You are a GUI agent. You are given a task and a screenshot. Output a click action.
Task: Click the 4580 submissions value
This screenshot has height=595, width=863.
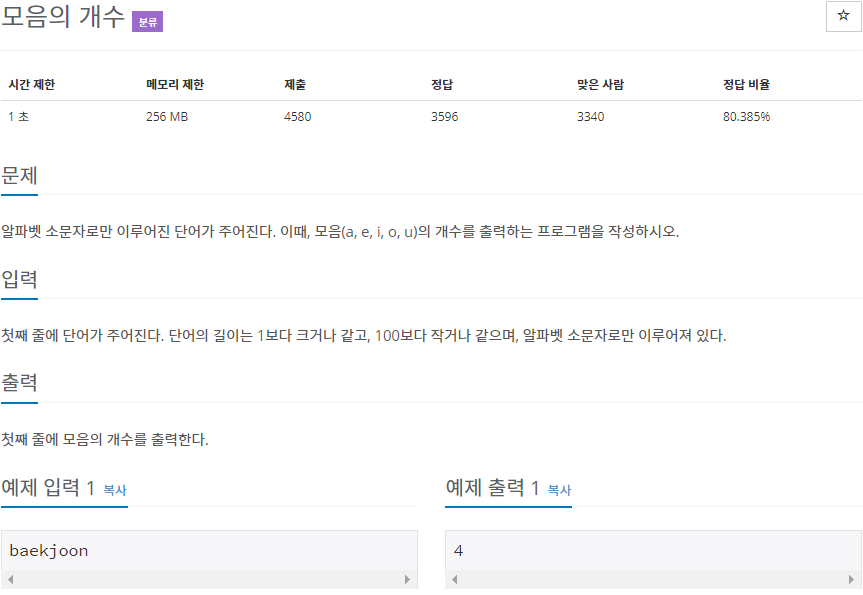click(298, 117)
